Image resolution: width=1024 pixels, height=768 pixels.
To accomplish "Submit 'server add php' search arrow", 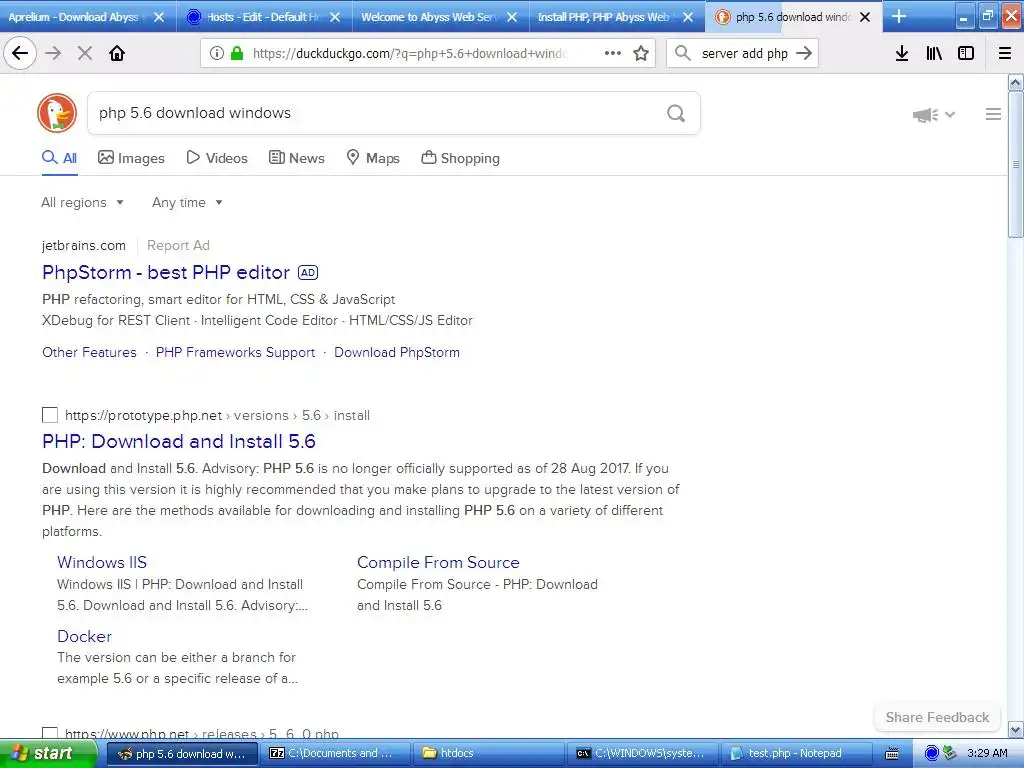I will [804, 54].
